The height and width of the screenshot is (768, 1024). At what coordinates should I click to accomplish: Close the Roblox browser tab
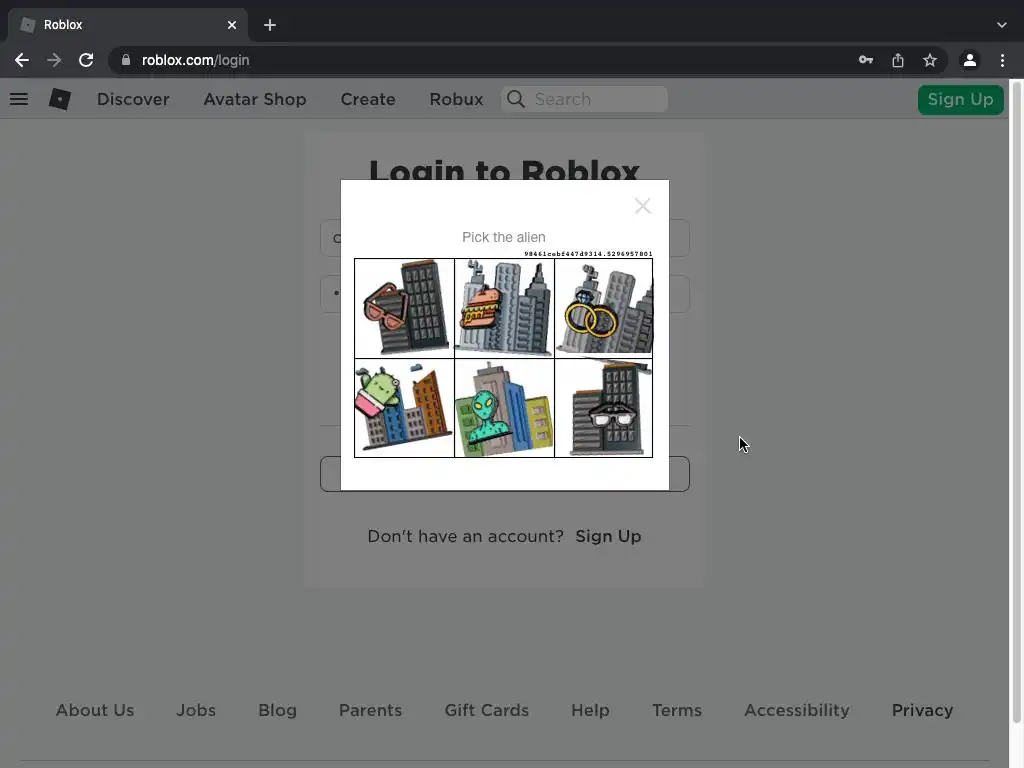[x=232, y=25]
